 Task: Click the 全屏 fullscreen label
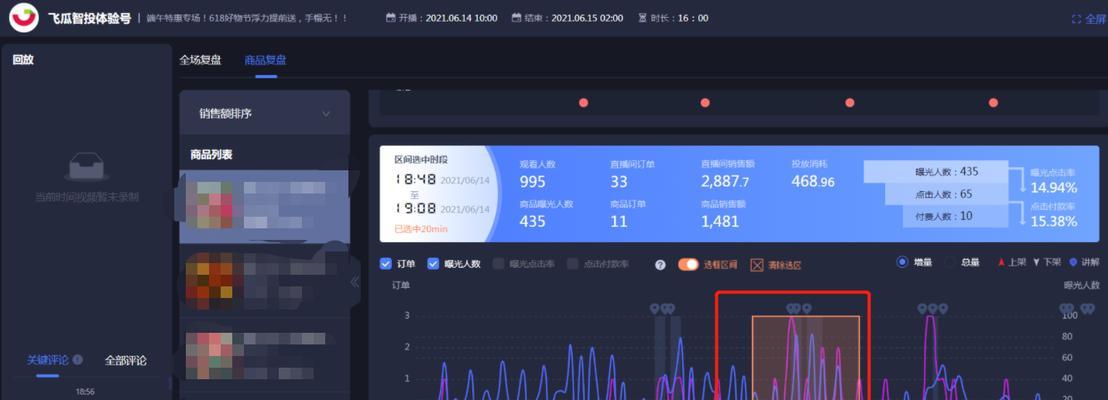pos(1095,19)
